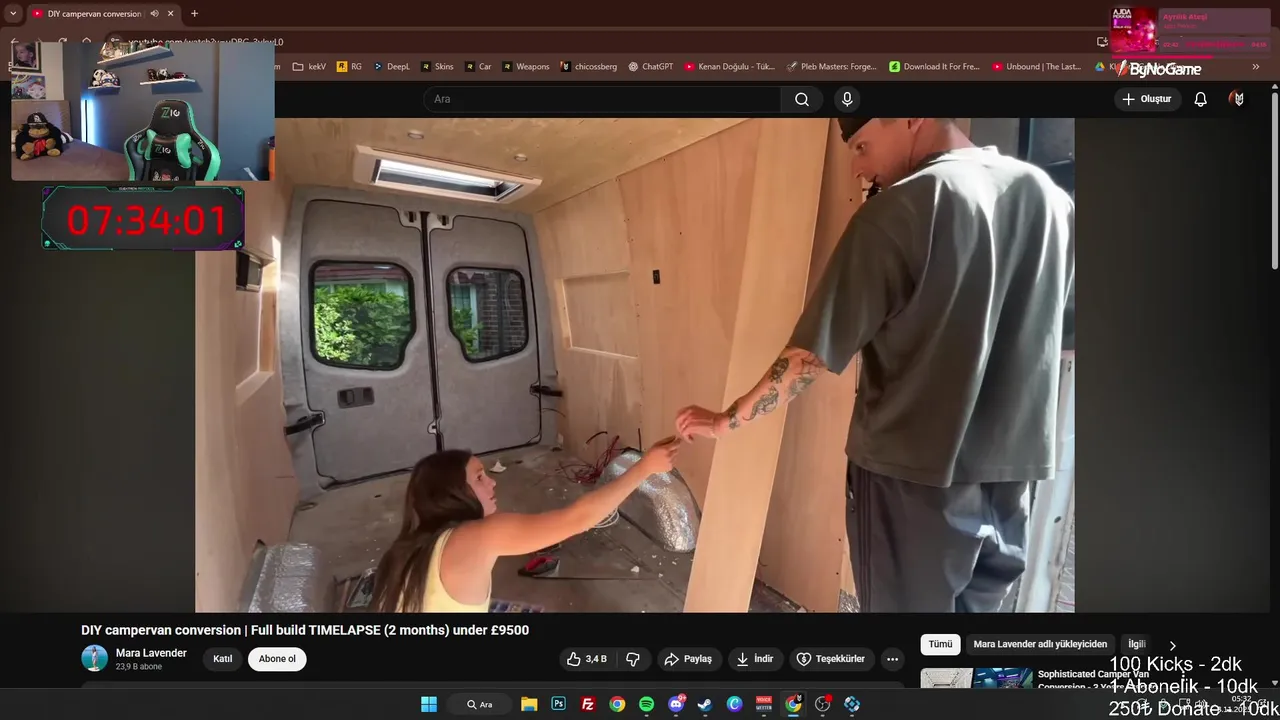This screenshot has width=1280, height=720.
Task: Open Spotify from taskbar
Action: (x=646, y=704)
